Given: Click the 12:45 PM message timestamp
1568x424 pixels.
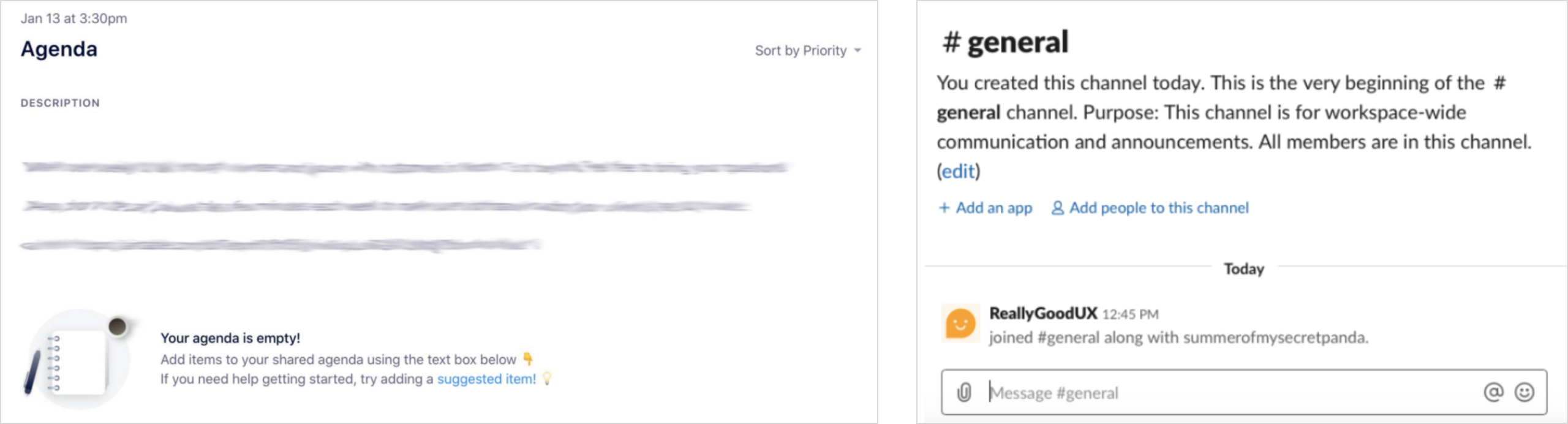Looking at the screenshot, I should 1130,315.
